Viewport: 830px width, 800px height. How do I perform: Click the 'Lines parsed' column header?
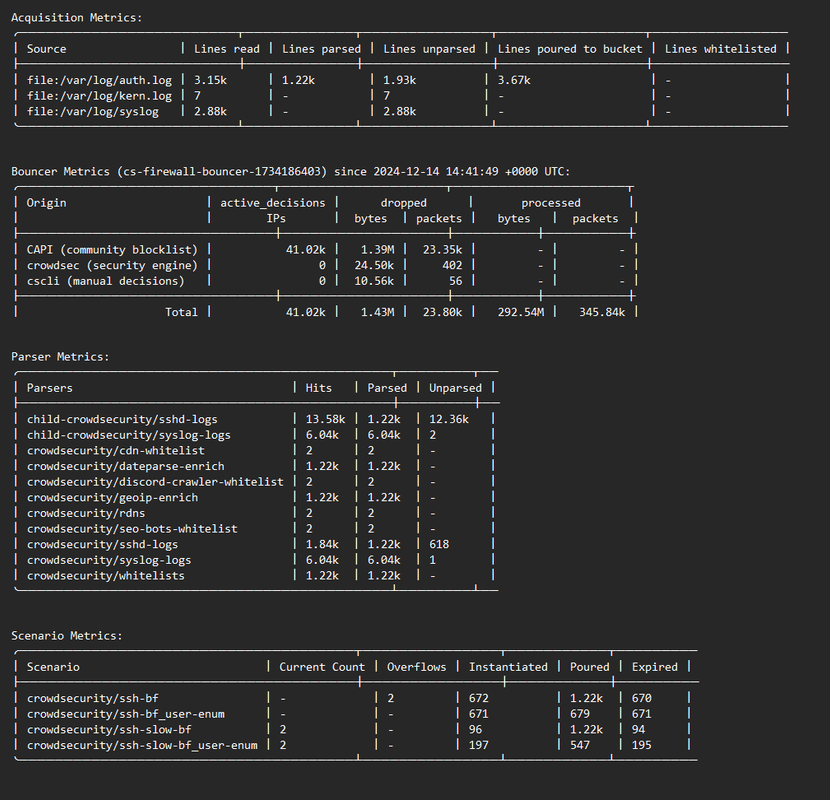point(321,49)
